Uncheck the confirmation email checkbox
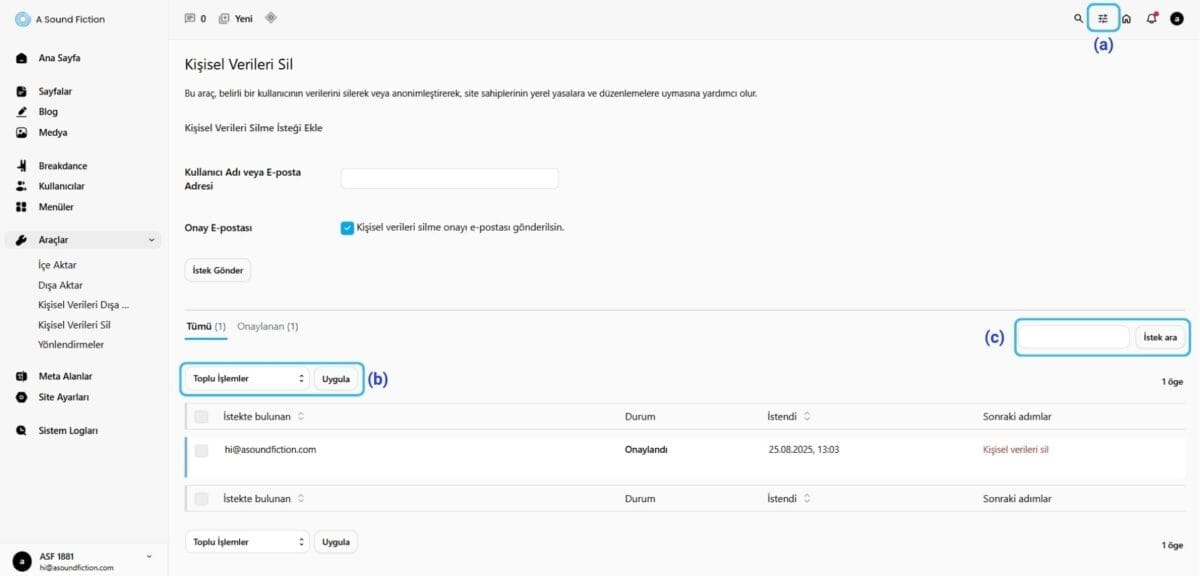Image resolution: width=1200 pixels, height=576 pixels. pyautogui.click(x=347, y=228)
